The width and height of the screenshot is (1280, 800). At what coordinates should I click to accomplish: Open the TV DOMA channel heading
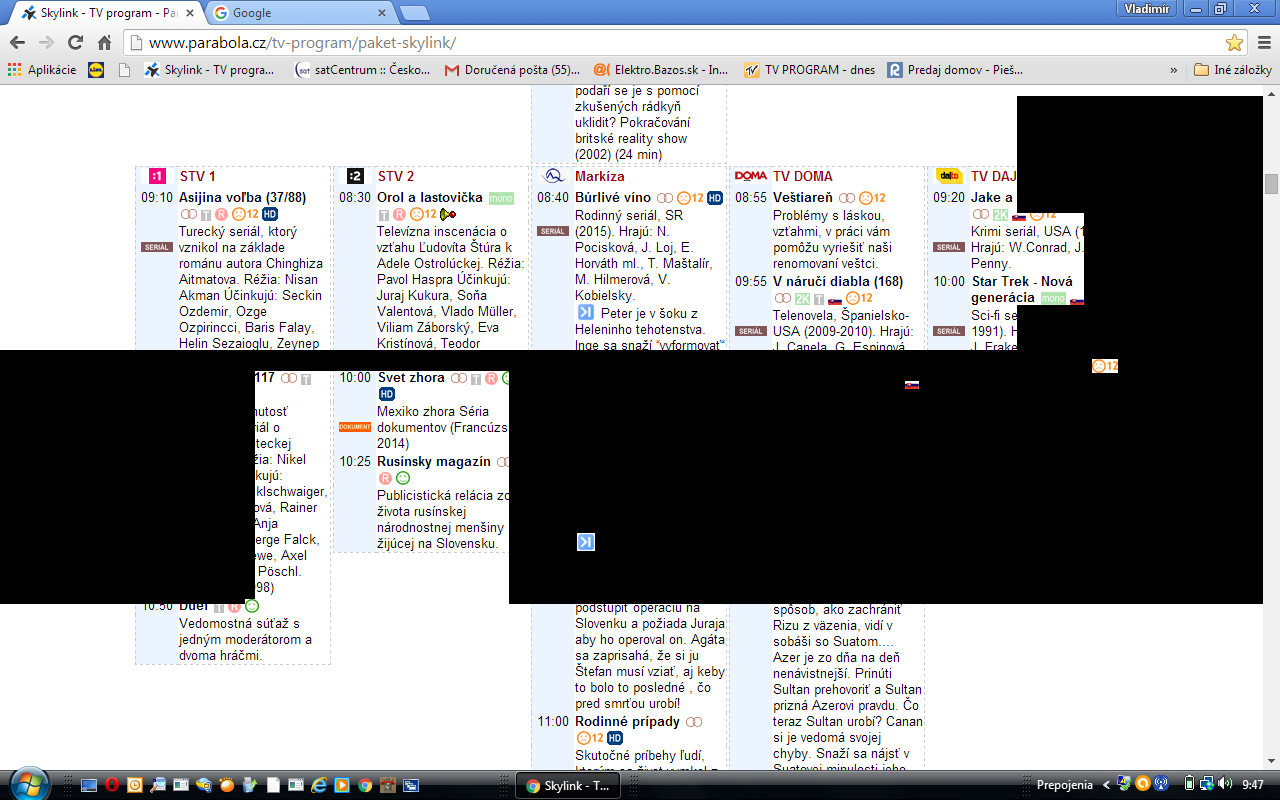click(803, 176)
